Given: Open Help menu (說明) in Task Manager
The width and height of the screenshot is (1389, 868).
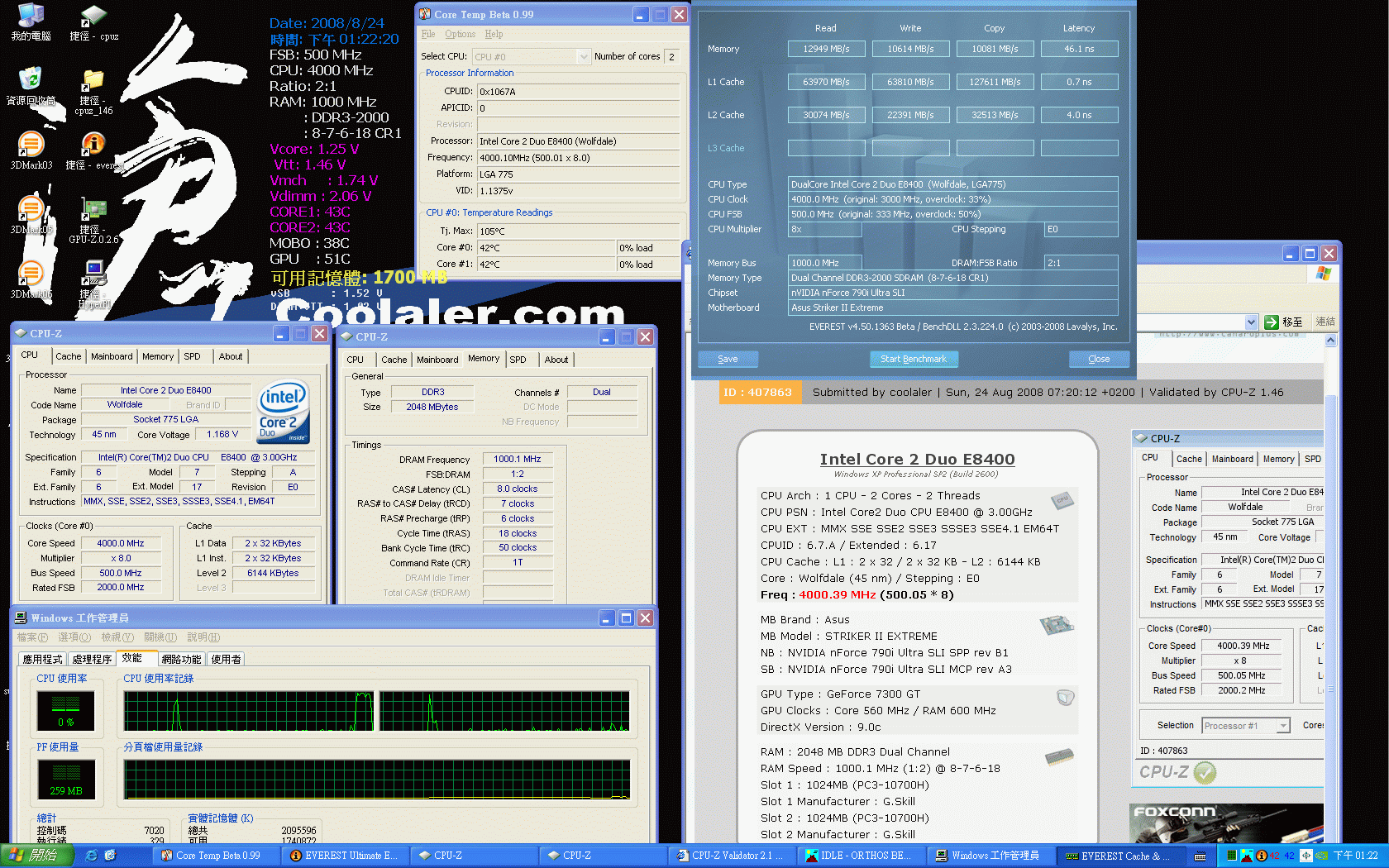Looking at the screenshot, I should 203,637.
